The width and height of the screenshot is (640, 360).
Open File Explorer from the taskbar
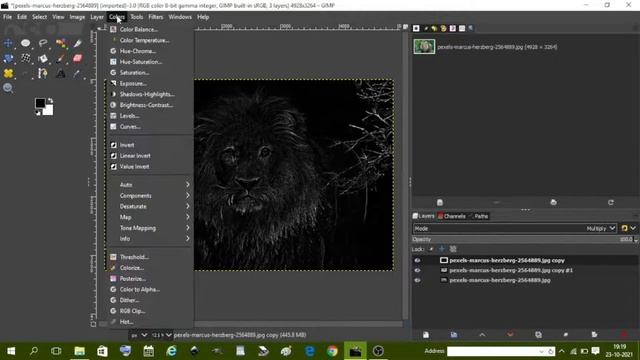[80, 351]
